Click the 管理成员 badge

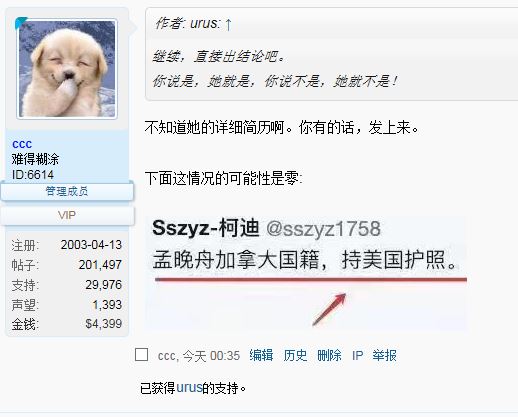67,191
